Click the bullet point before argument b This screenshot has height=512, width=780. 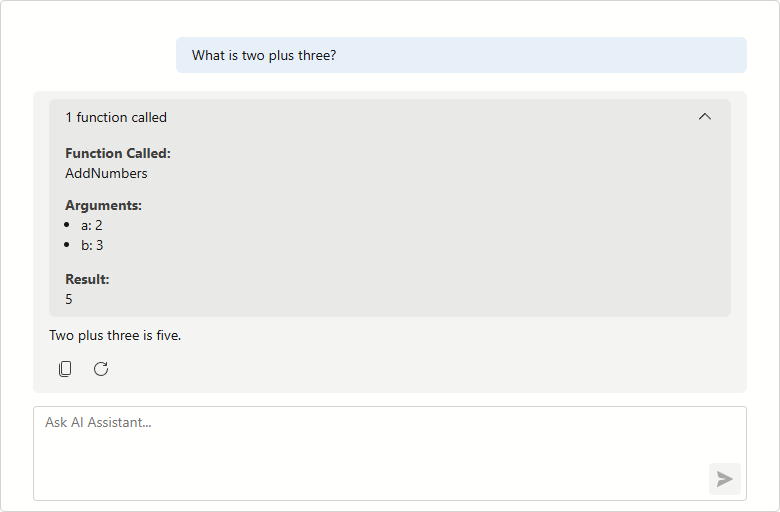click(x=66, y=245)
